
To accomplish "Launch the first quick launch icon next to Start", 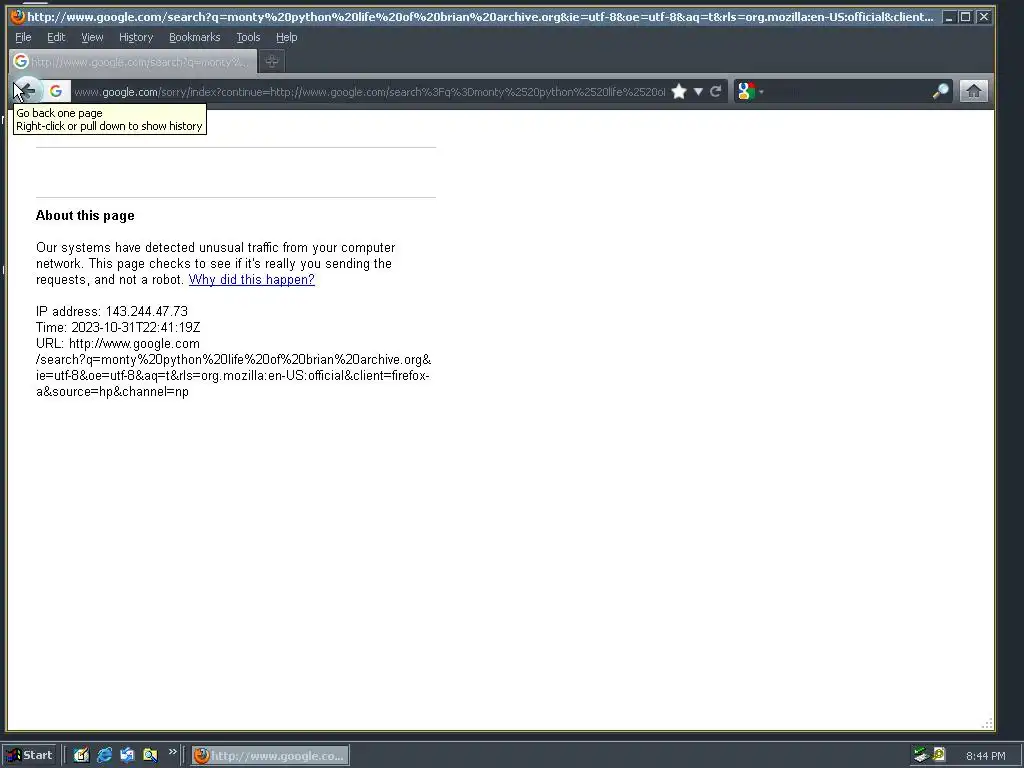I will click(82, 755).
